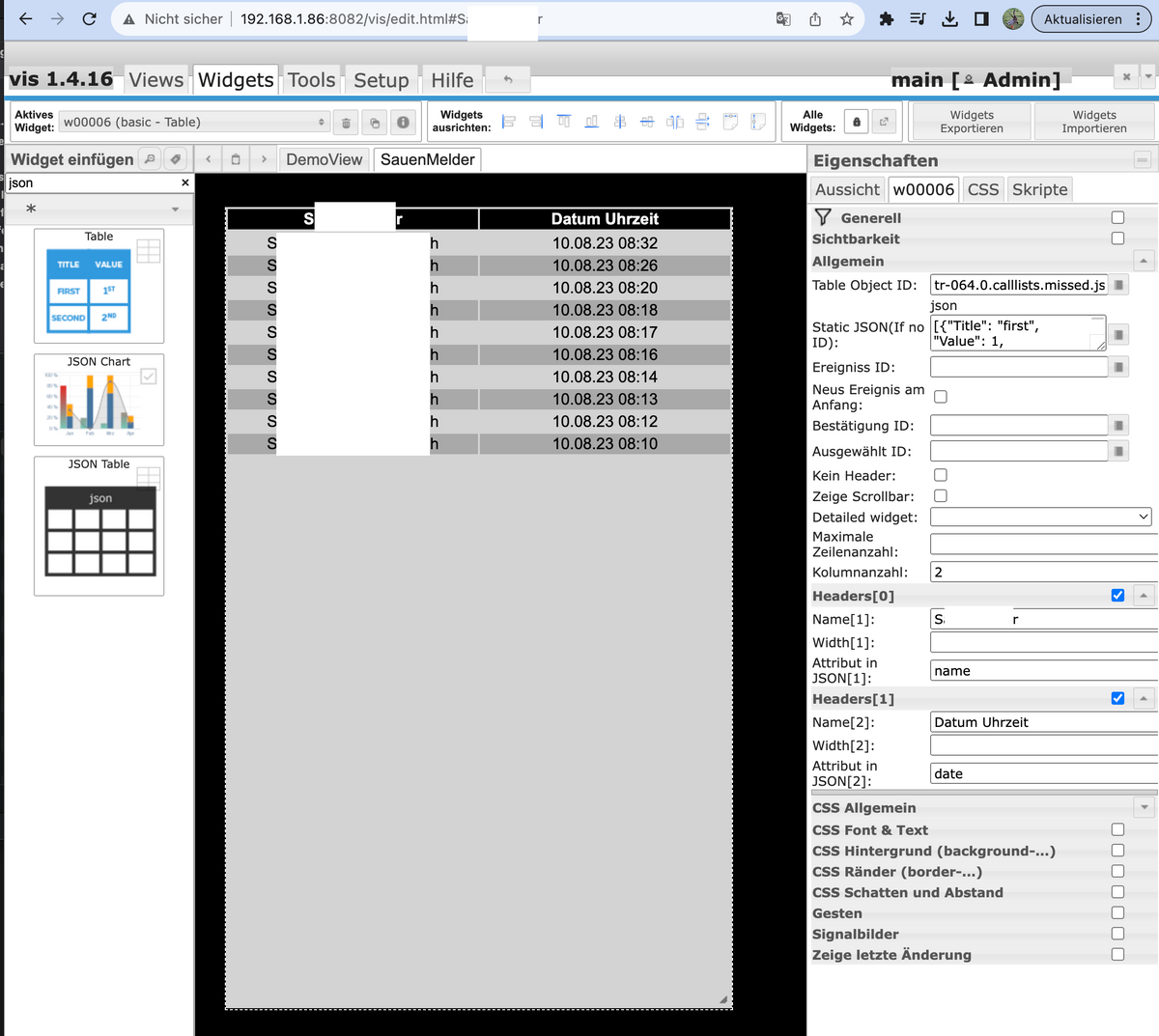Open ID selector beside Ausgewählt ID field
Screen dimensions: 1159x1036
point(1118,451)
